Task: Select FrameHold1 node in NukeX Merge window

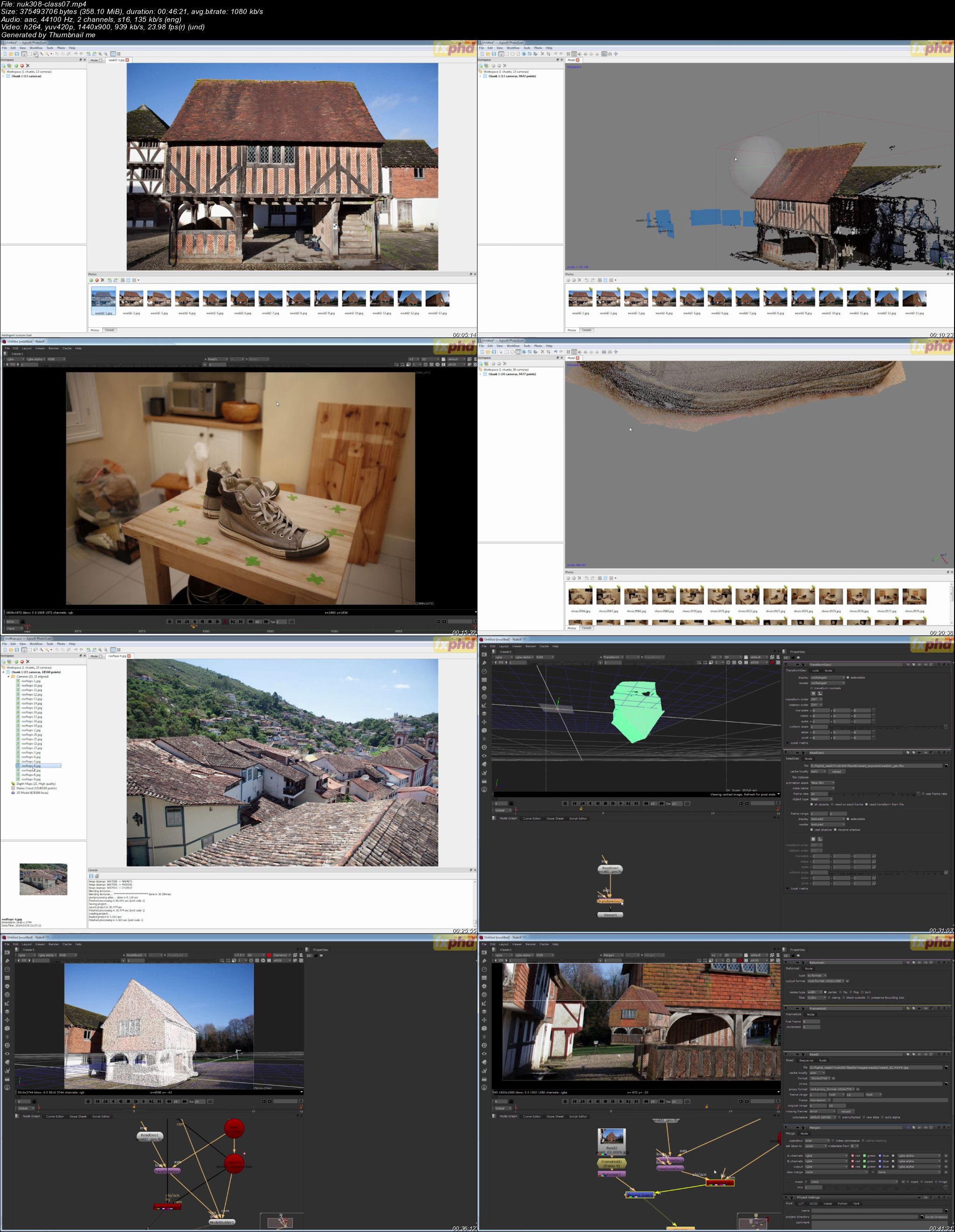Action: (611, 1162)
